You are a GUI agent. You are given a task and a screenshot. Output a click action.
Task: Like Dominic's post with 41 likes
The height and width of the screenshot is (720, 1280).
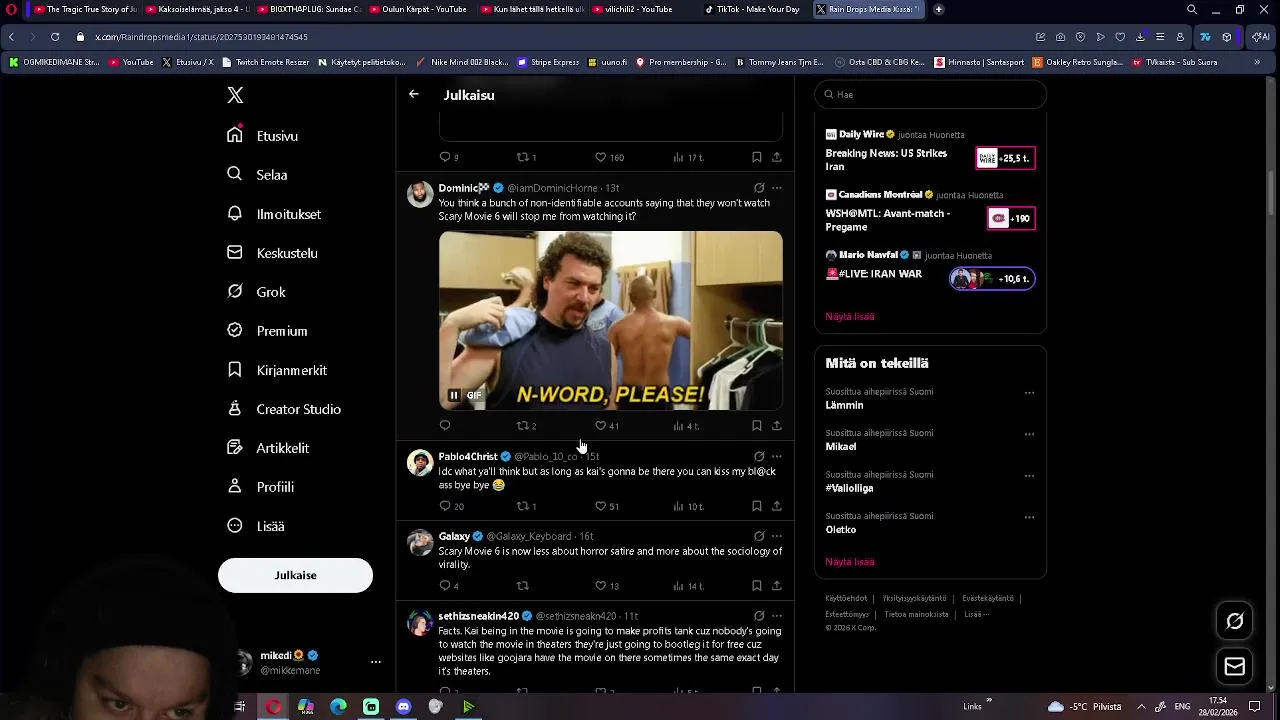coord(607,426)
